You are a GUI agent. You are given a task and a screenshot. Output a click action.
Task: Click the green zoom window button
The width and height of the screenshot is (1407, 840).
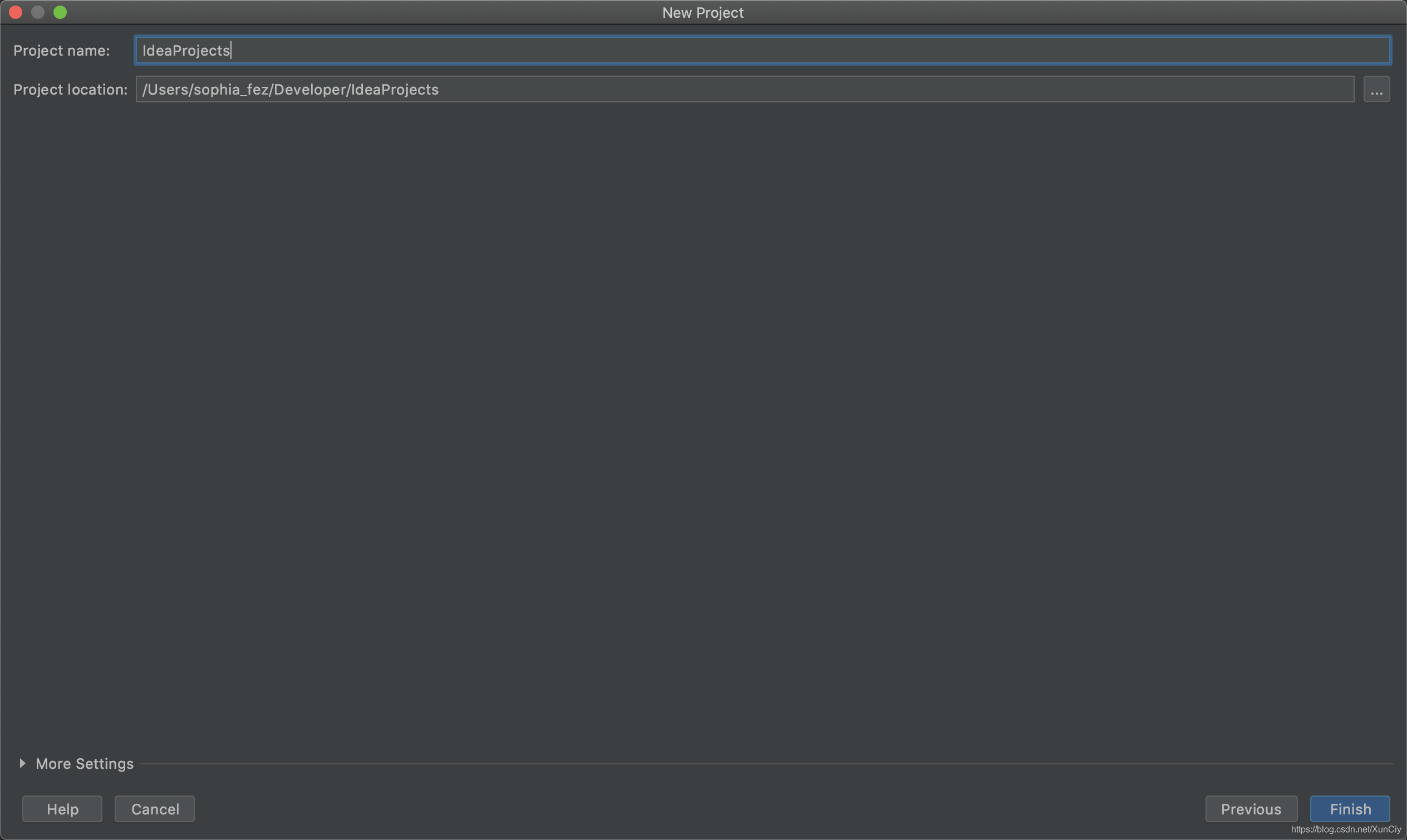tap(60, 12)
